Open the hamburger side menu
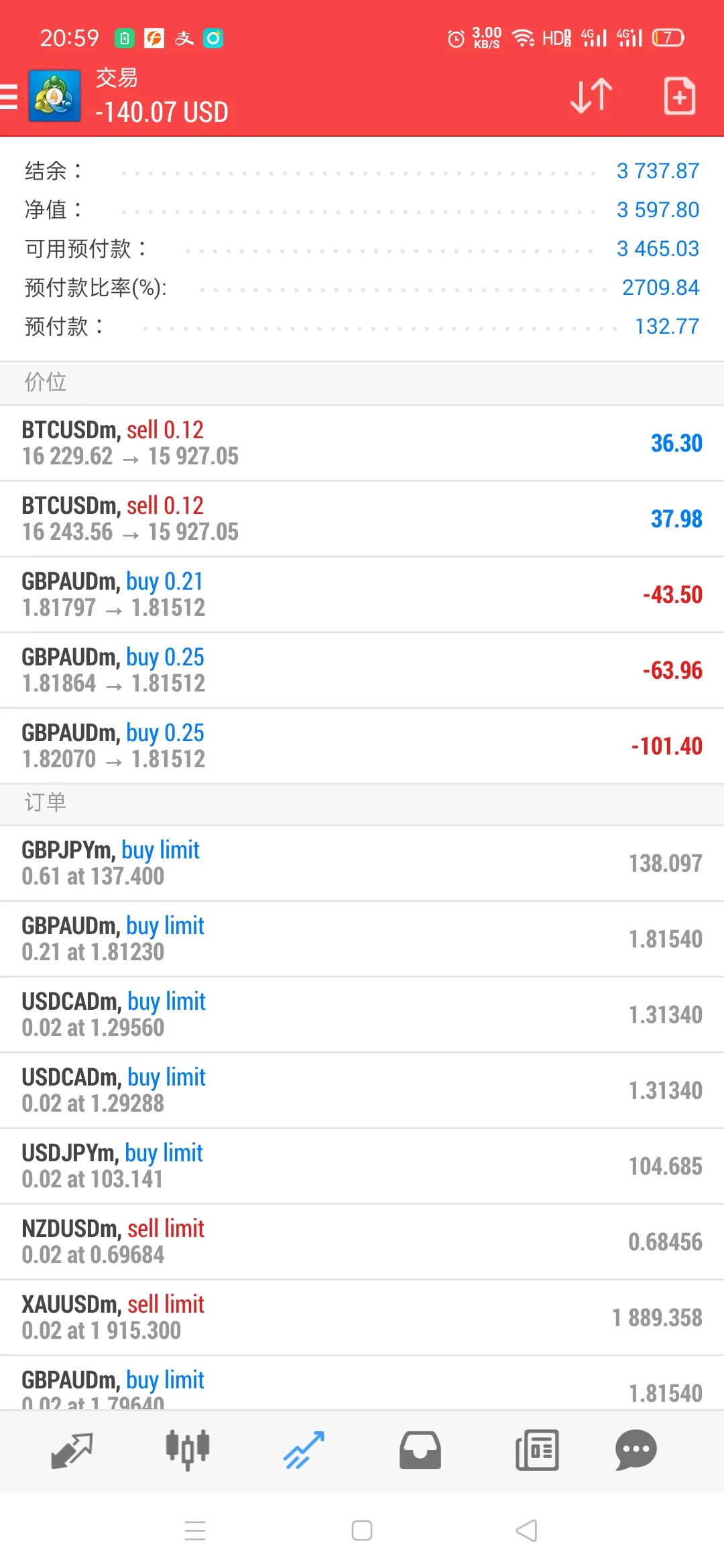 click(8, 96)
